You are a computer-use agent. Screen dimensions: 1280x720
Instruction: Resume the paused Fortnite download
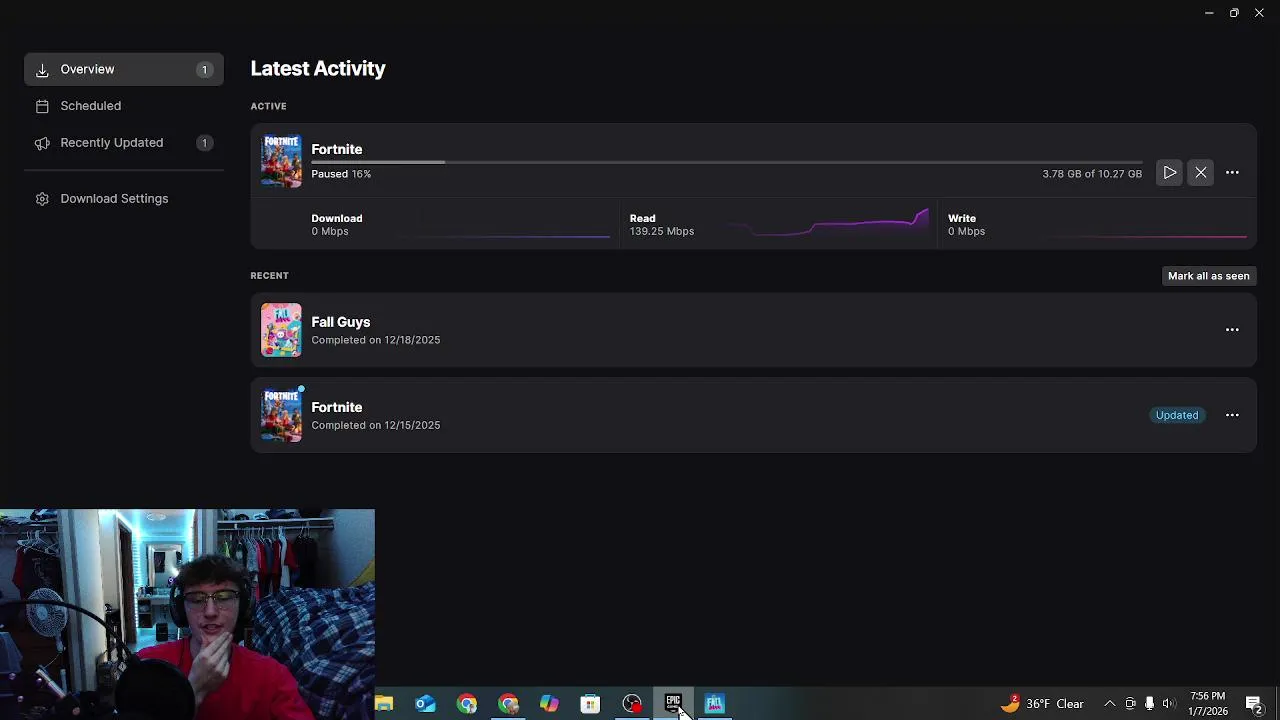(x=1169, y=173)
